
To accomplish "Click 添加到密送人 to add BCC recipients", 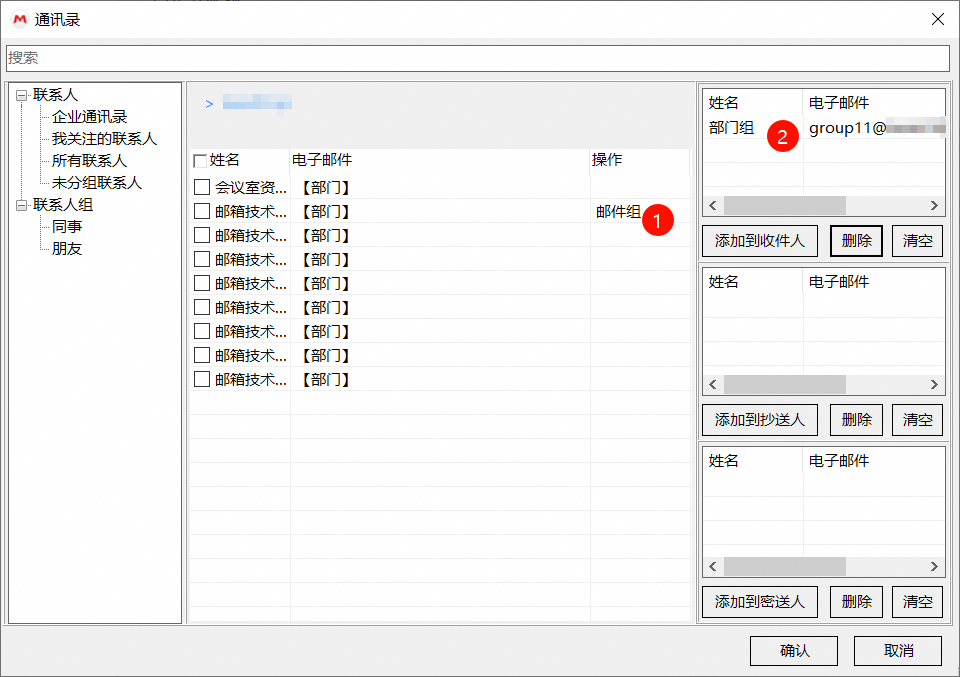I will (x=760, y=601).
